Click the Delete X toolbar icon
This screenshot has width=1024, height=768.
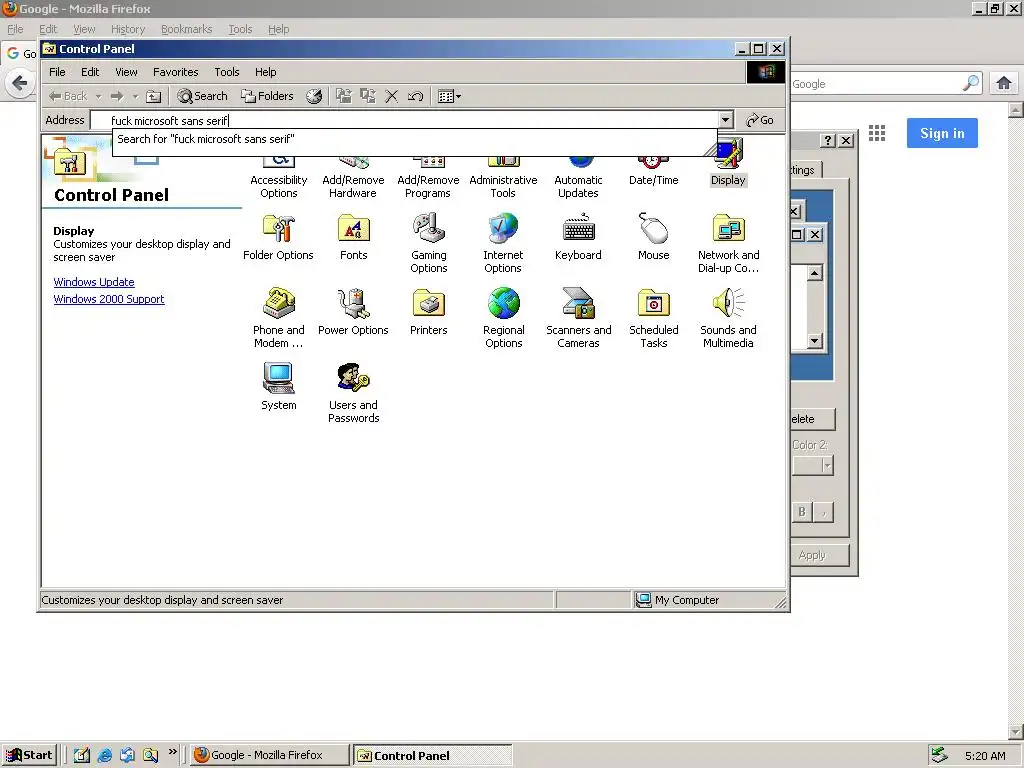pyautogui.click(x=391, y=96)
